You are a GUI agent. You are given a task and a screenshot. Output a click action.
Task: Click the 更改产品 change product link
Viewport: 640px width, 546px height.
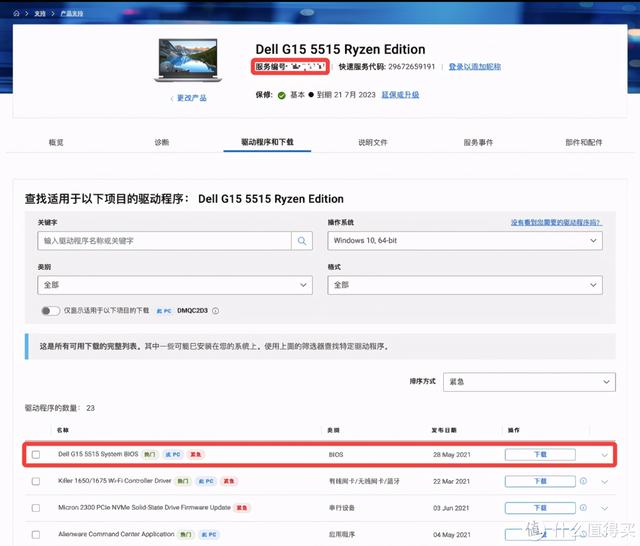(x=190, y=99)
